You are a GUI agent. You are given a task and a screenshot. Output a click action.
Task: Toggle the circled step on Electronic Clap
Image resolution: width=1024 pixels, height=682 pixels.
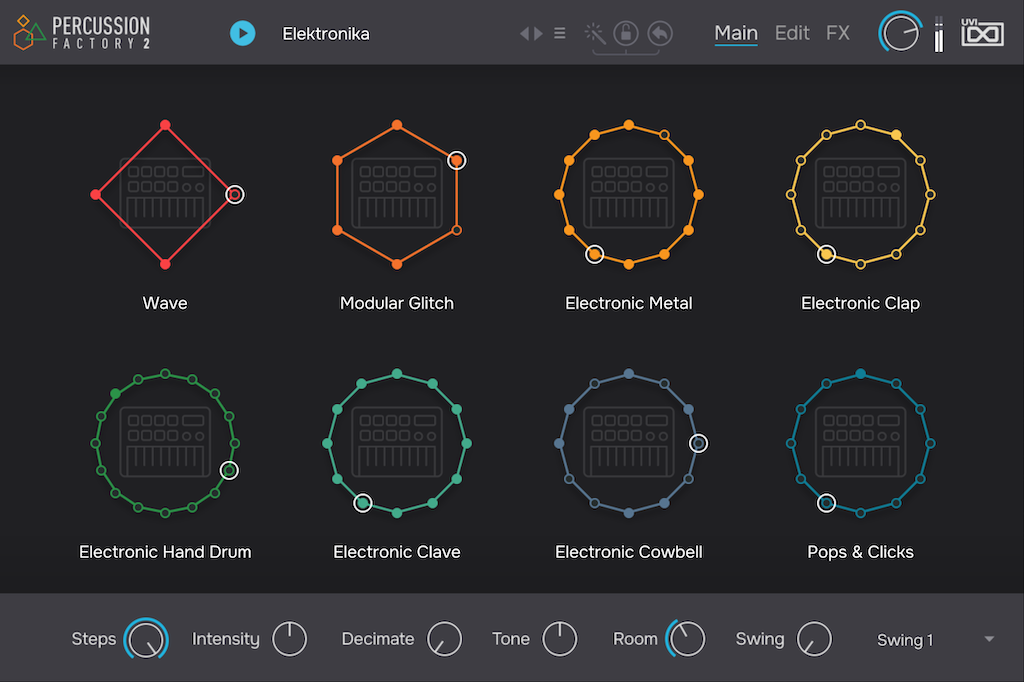(x=826, y=254)
